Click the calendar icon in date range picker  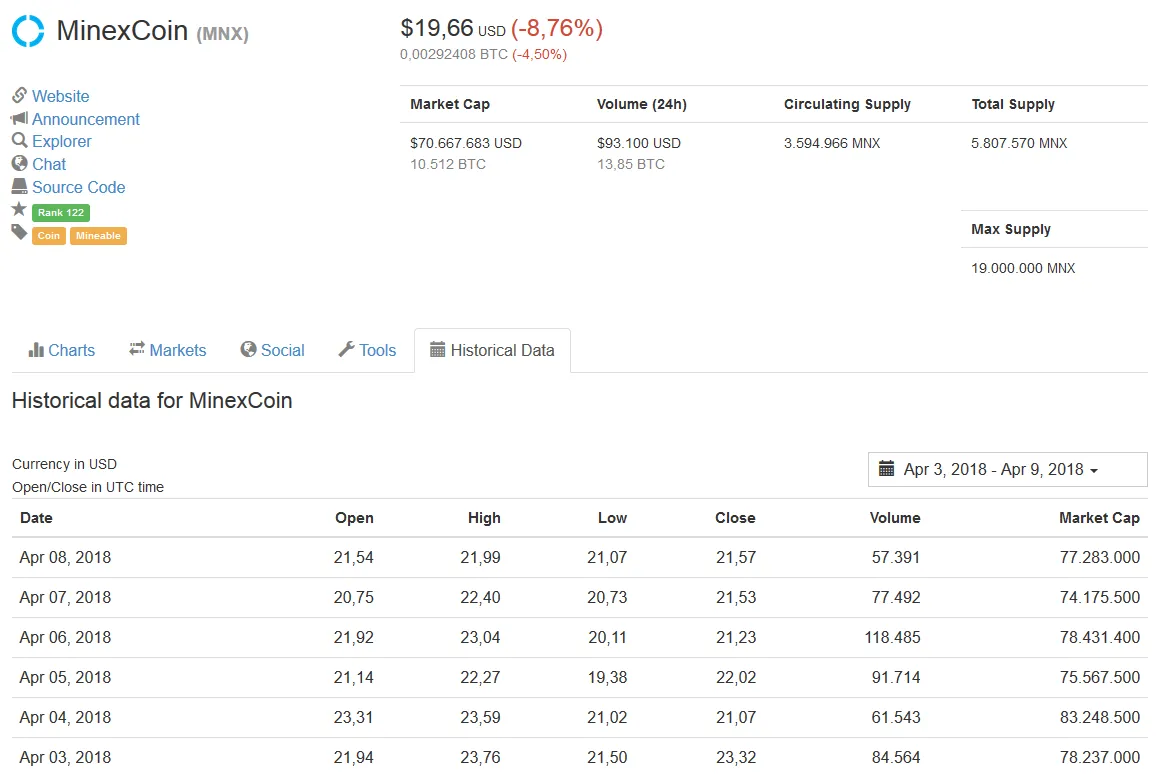coord(886,469)
